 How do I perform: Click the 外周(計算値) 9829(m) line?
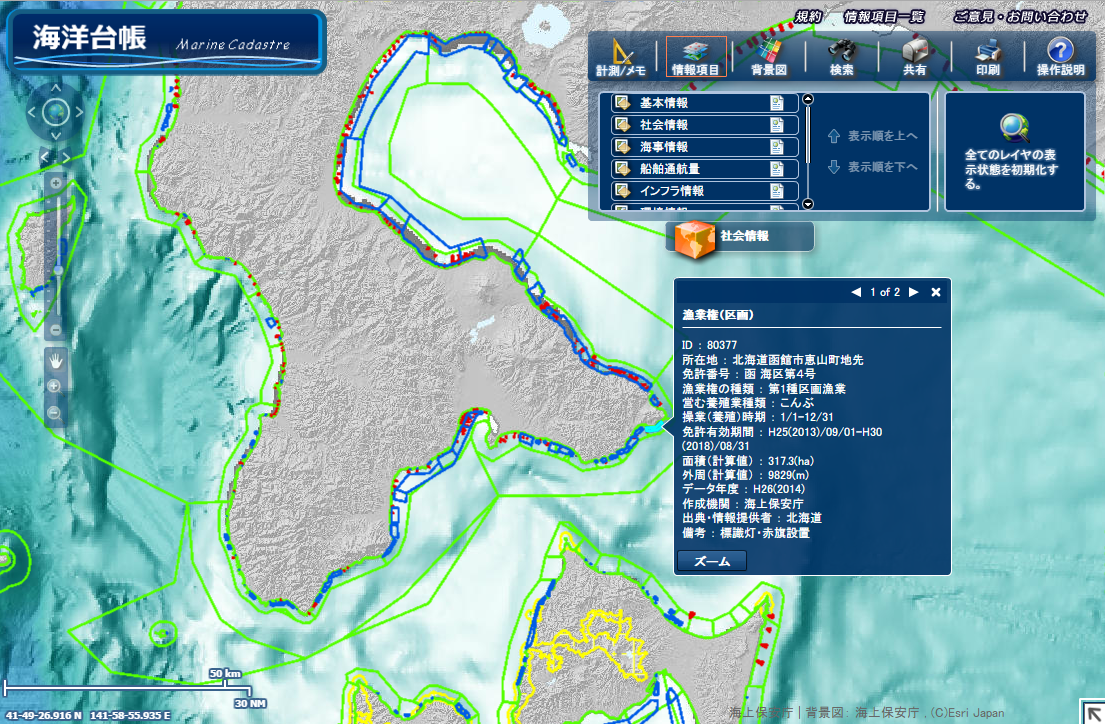(x=746, y=475)
